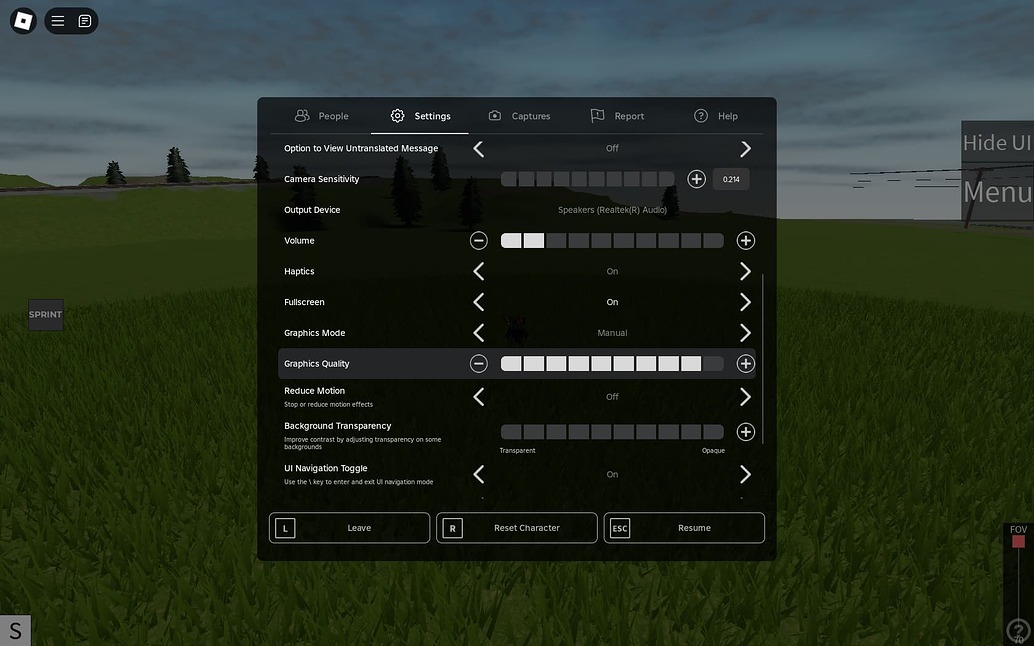Increase Volume with the plus button

pyautogui.click(x=745, y=240)
